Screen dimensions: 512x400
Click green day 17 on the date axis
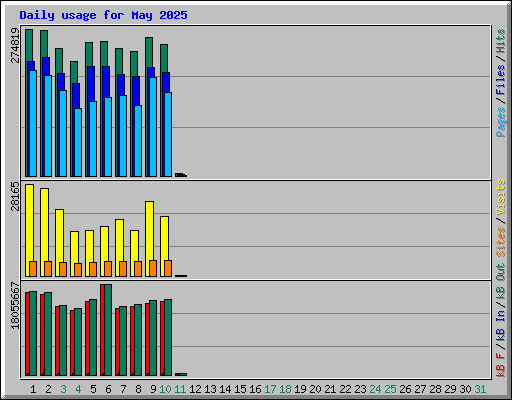[x=270, y=389]
